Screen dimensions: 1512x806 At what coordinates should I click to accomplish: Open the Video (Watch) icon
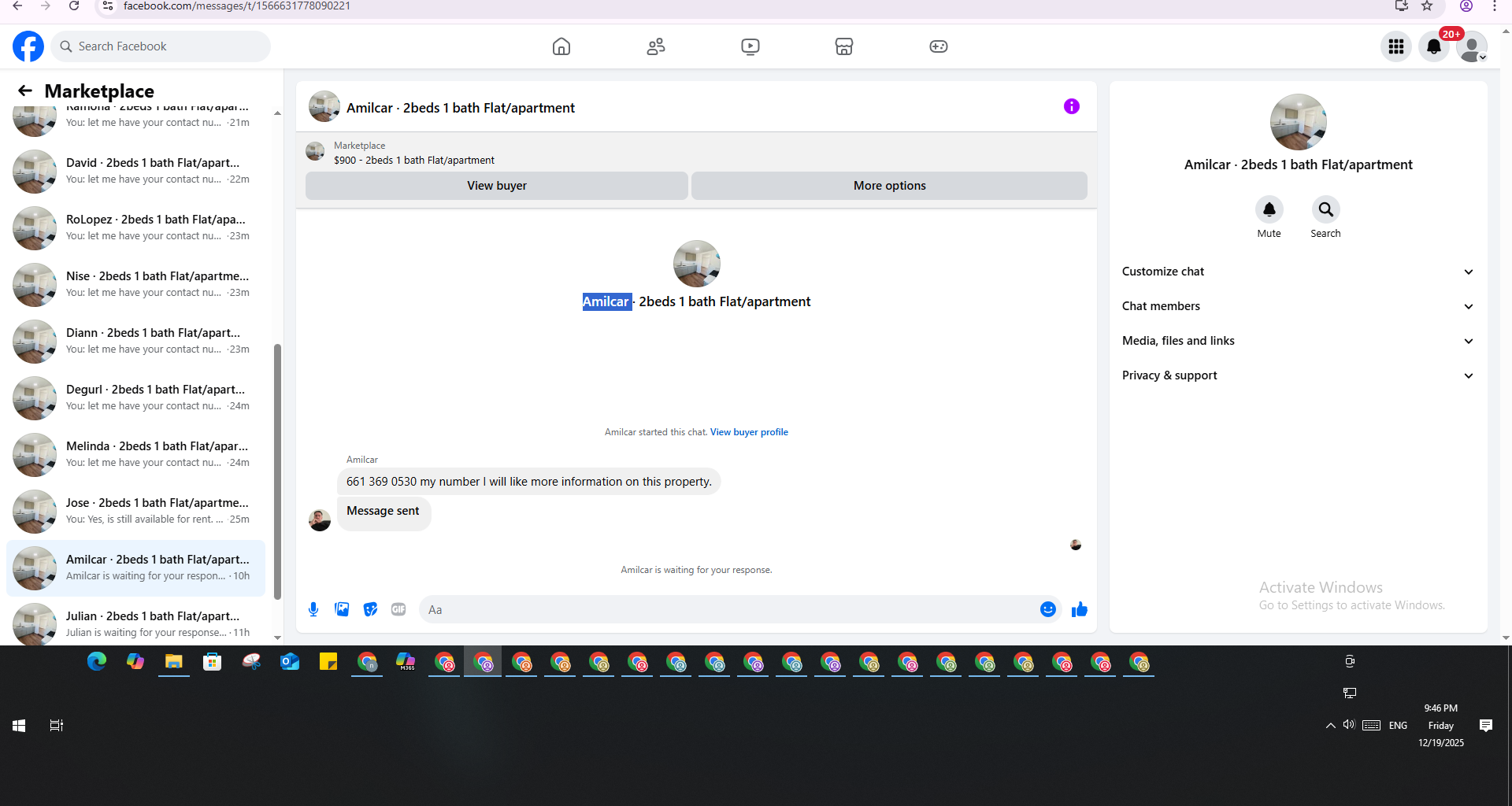(750, 46)
